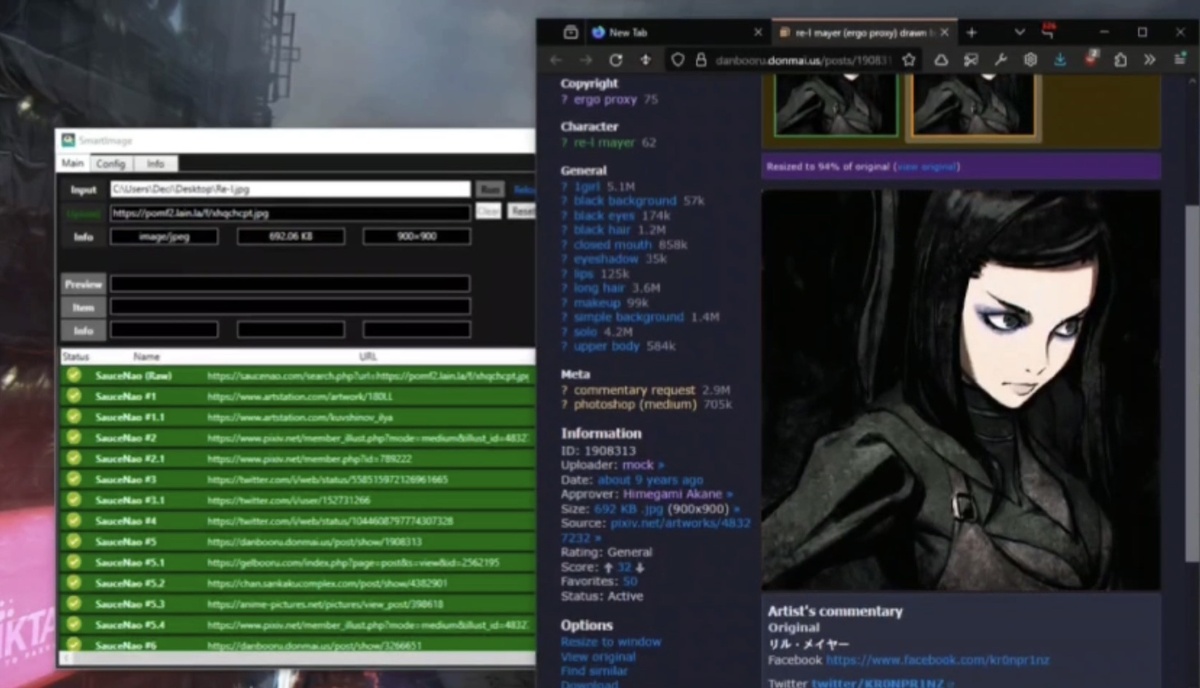The width and height of the screenshot is (1200, 688).
Task: Switch to the Config tab in SmartImage
Action: (x=110, y=163)
